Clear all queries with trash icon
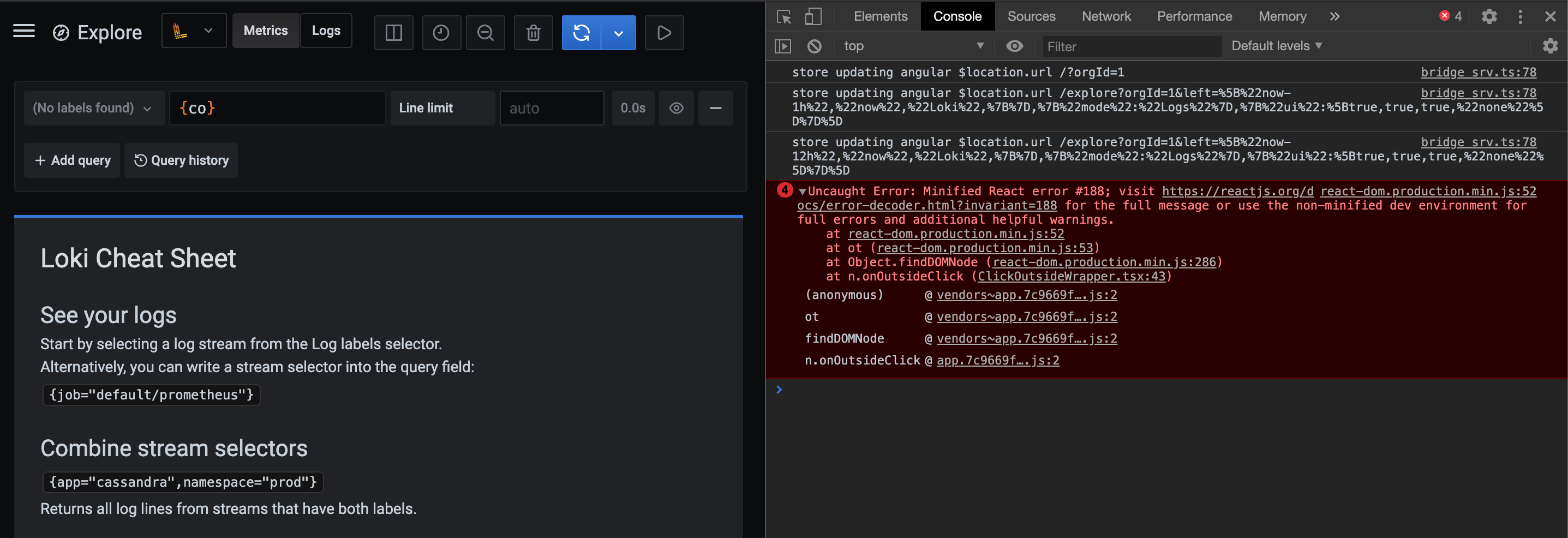 (533, 33)
